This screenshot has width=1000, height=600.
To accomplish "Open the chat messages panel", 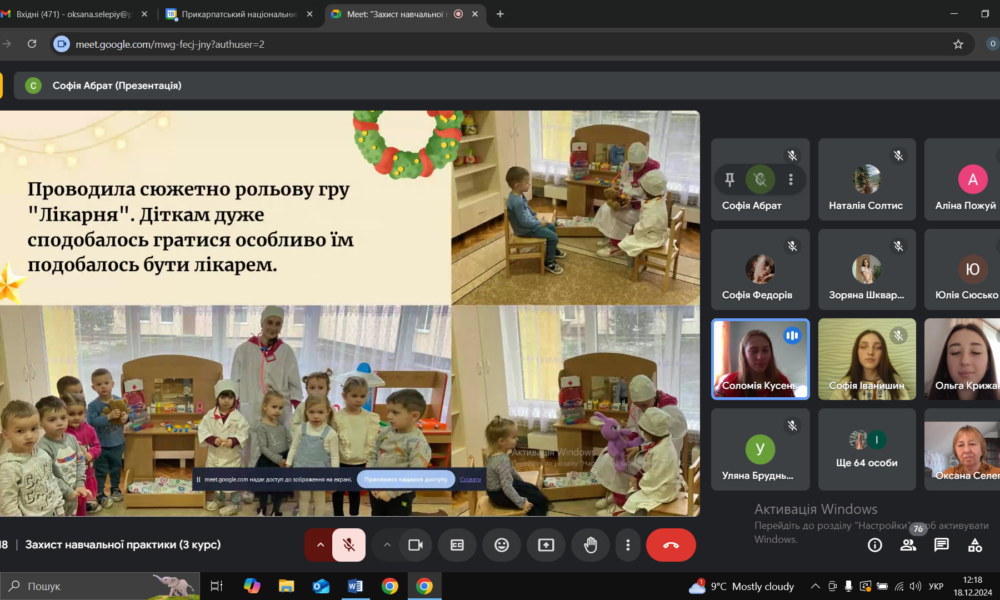I will click(941, 545).
